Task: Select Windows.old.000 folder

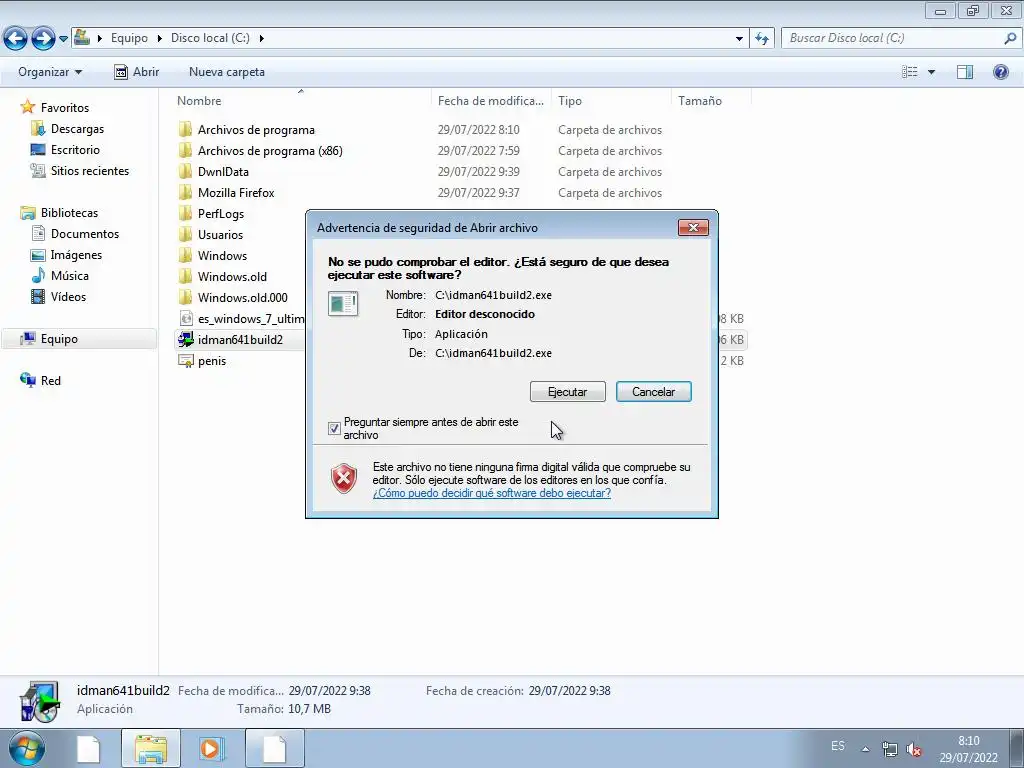Action: (x=242, y=297)
